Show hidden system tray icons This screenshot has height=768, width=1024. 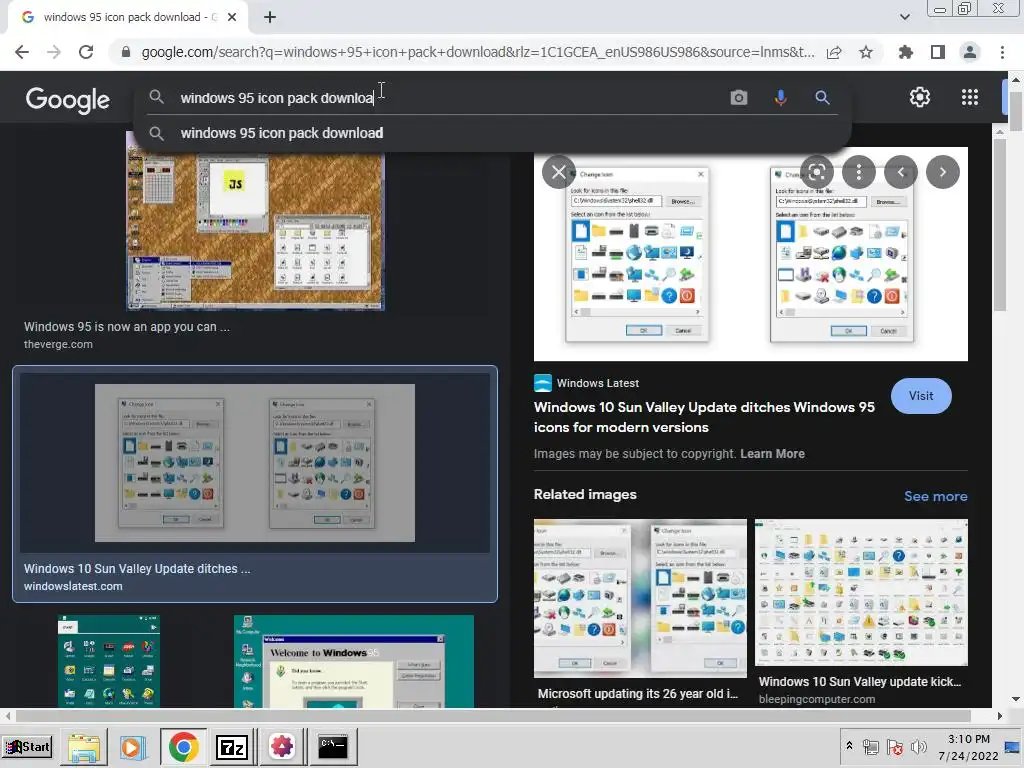tap(849, 746)
